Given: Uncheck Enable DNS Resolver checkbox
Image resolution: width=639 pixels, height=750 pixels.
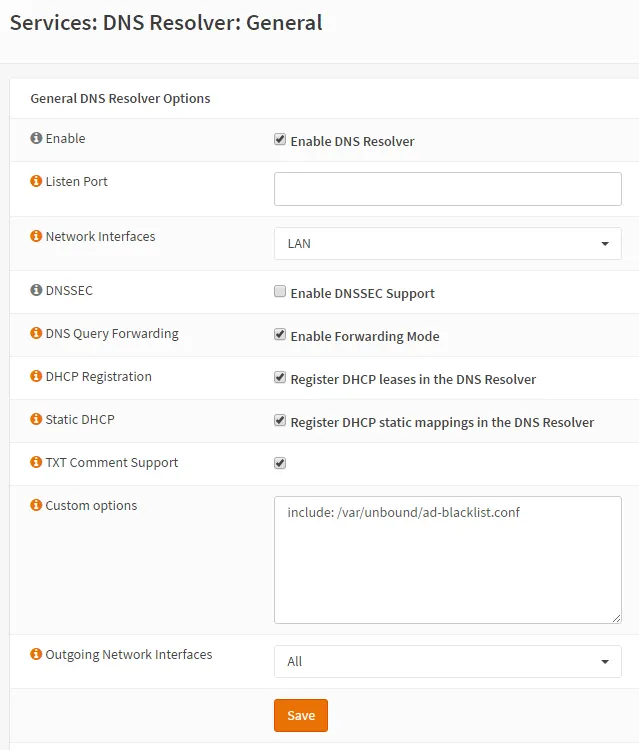Looking at the screenshot, I should click(x=280, y=140).
